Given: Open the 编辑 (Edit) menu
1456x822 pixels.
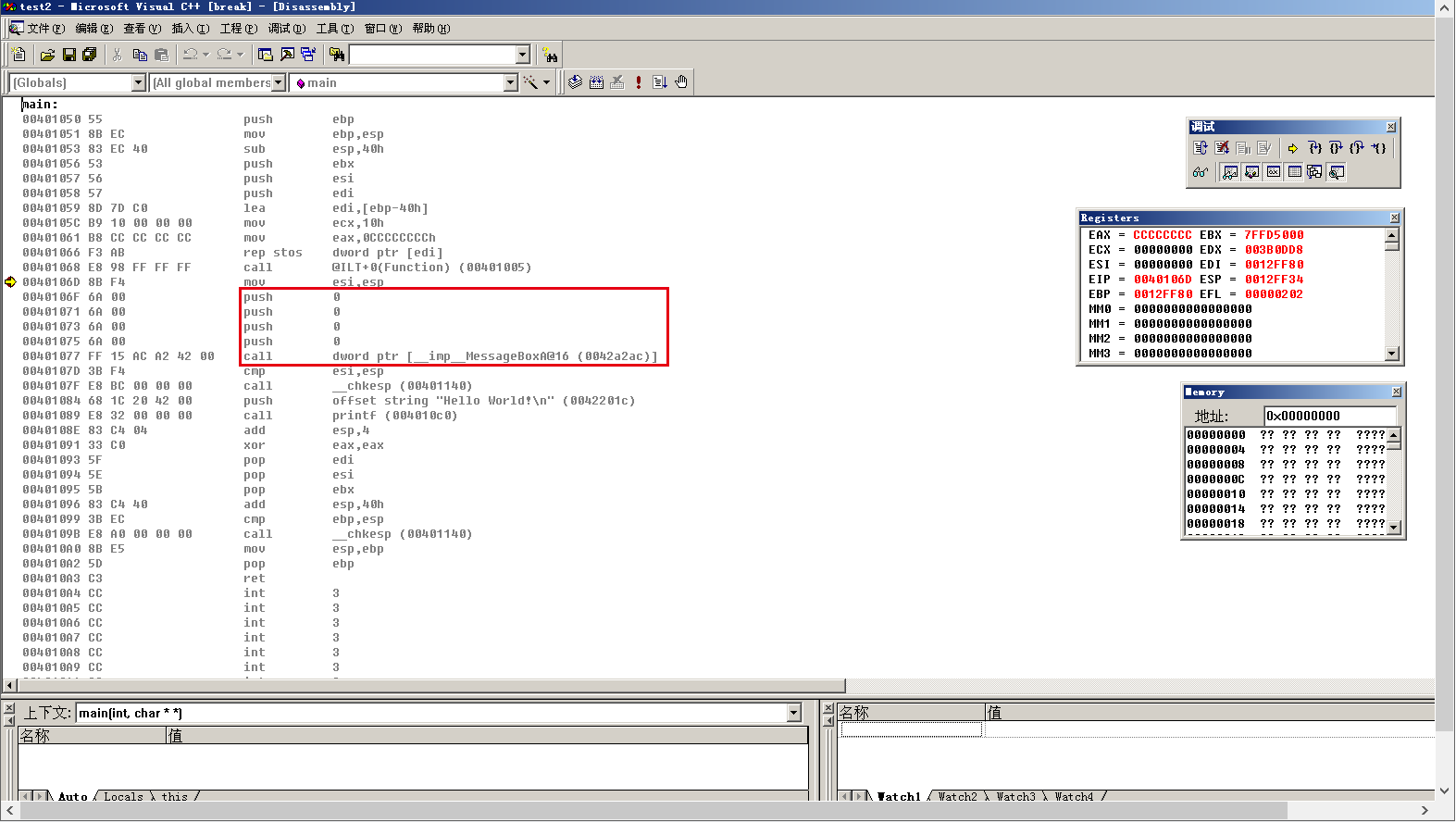Looking at the screenshot, I should 94,29.
